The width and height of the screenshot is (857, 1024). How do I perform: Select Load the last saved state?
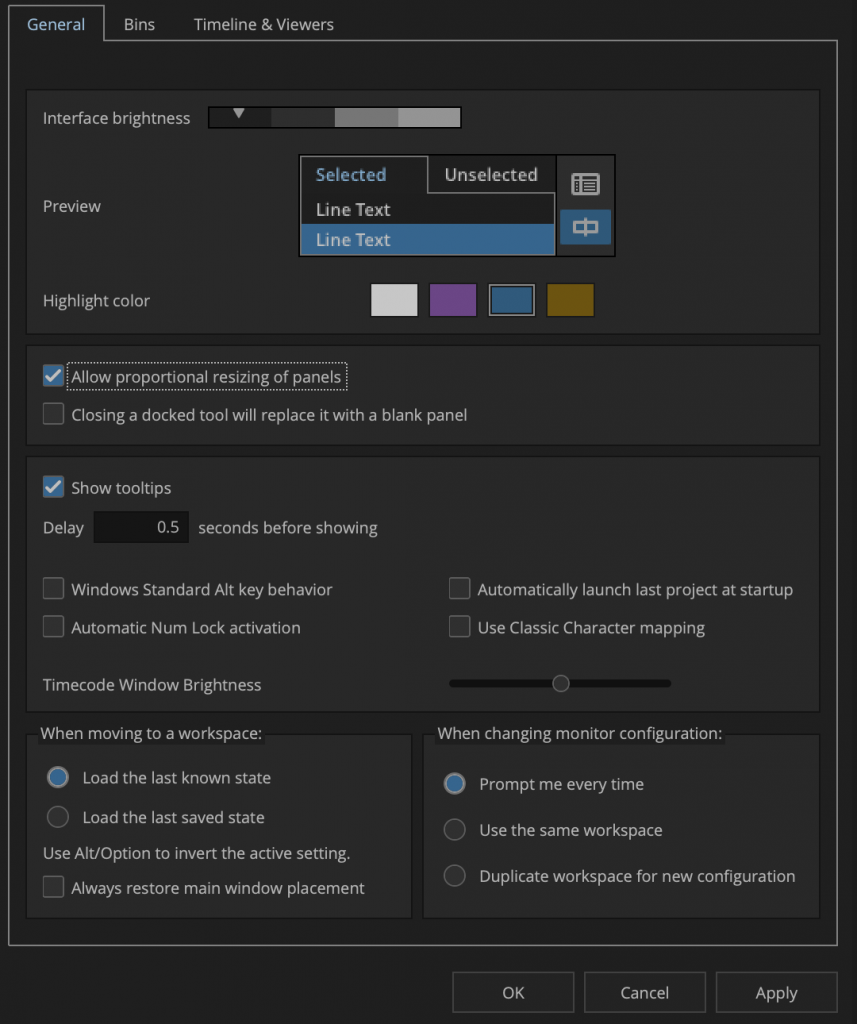pos(58,817)
